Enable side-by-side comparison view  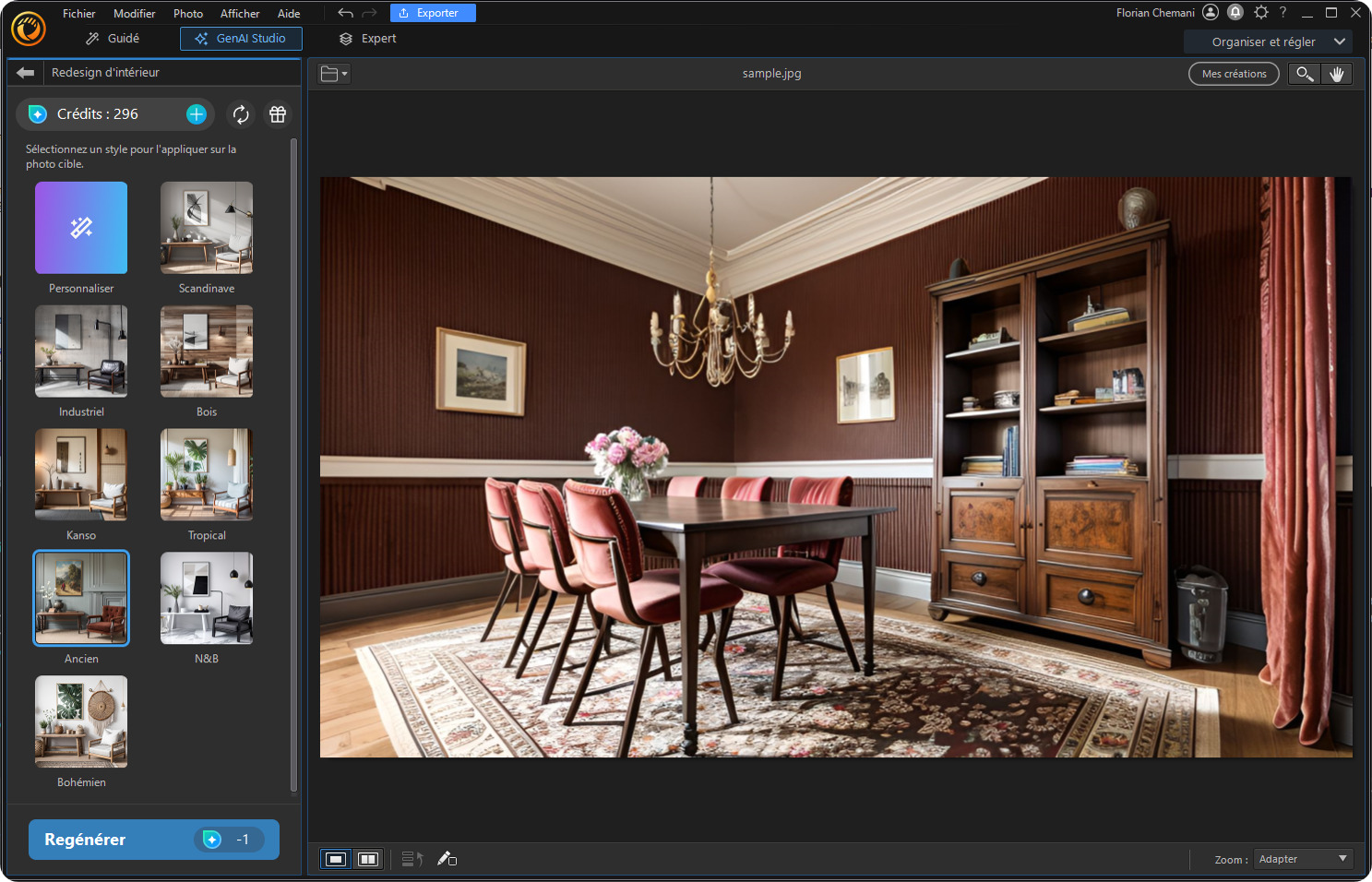(x=368, y=858)
